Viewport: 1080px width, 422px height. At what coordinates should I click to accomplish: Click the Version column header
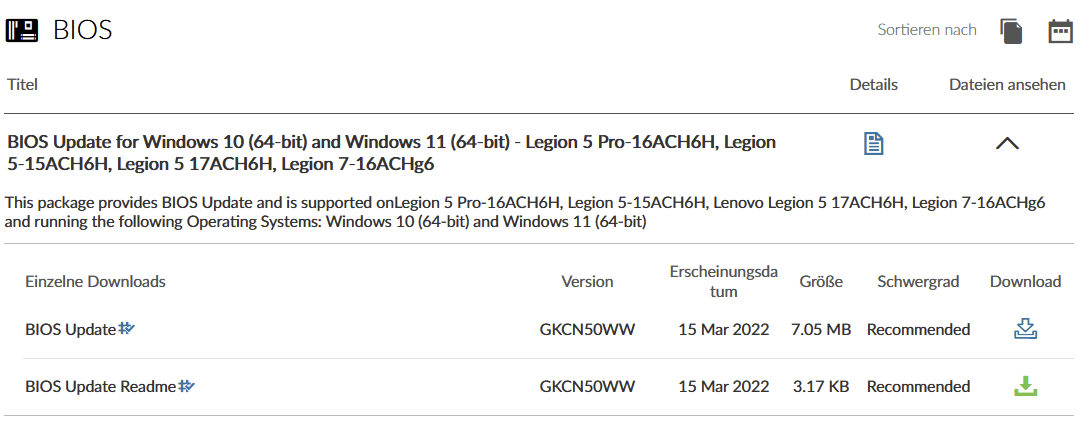587,281
